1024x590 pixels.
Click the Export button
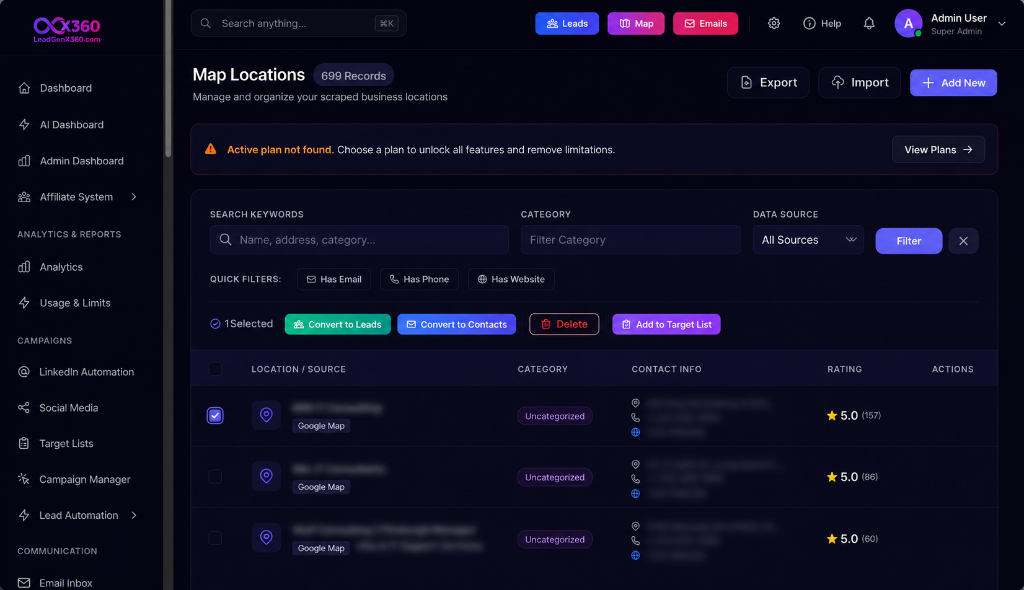[768, 82]
